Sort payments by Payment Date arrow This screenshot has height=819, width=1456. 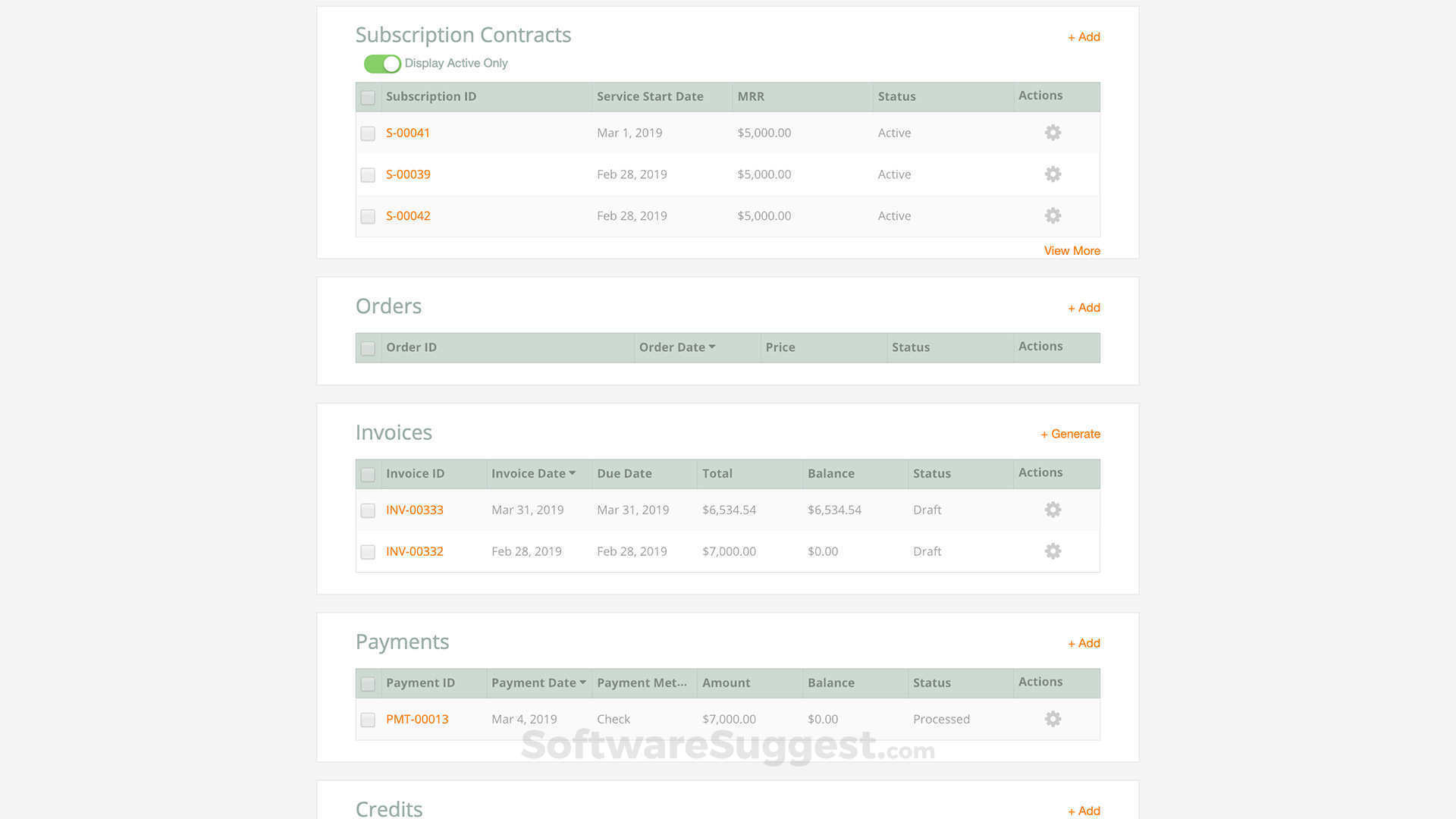(582, 682)
